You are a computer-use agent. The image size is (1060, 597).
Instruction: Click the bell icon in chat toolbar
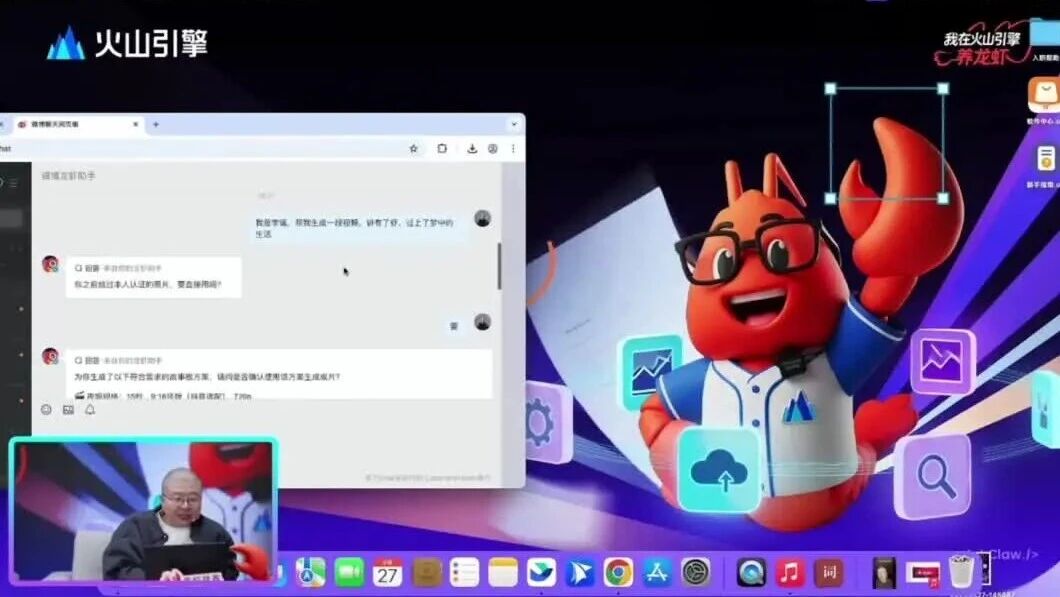pyautogui.click(x=90, y=410)
